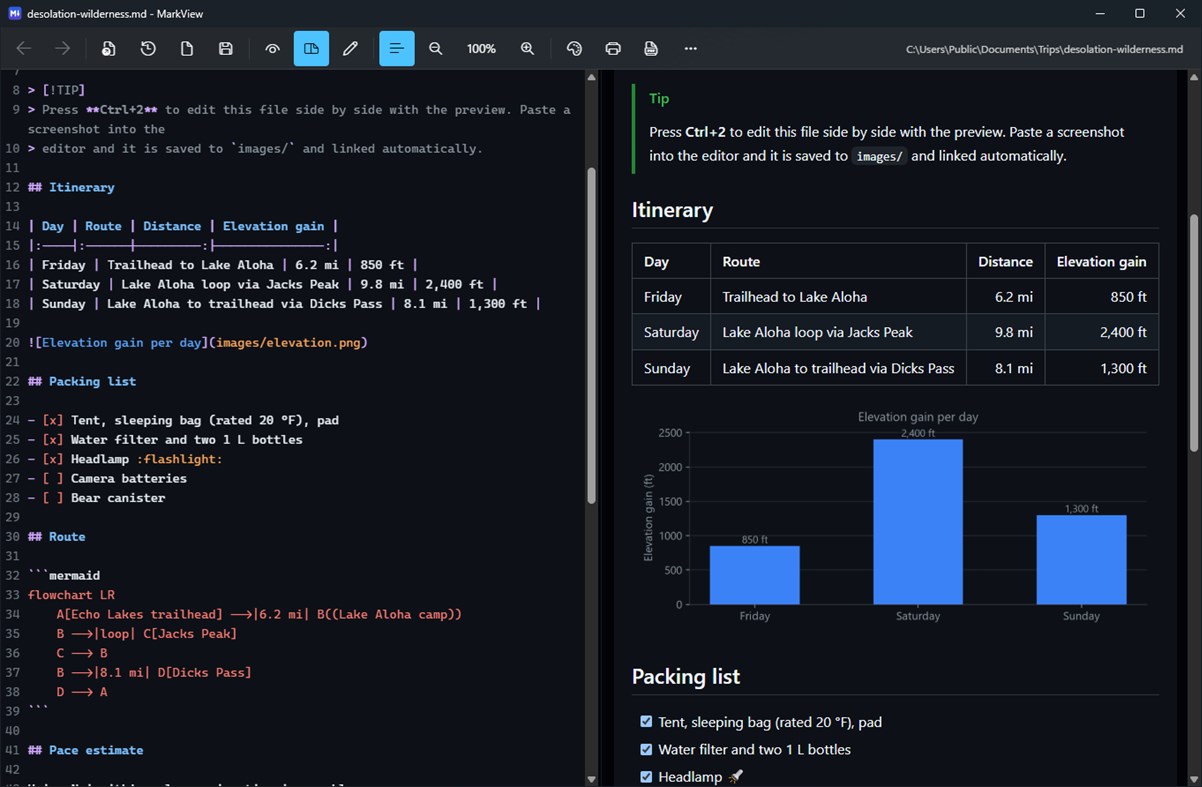Click the forward navigation arrow
The image size is (1202, 787).
(62, 48)
